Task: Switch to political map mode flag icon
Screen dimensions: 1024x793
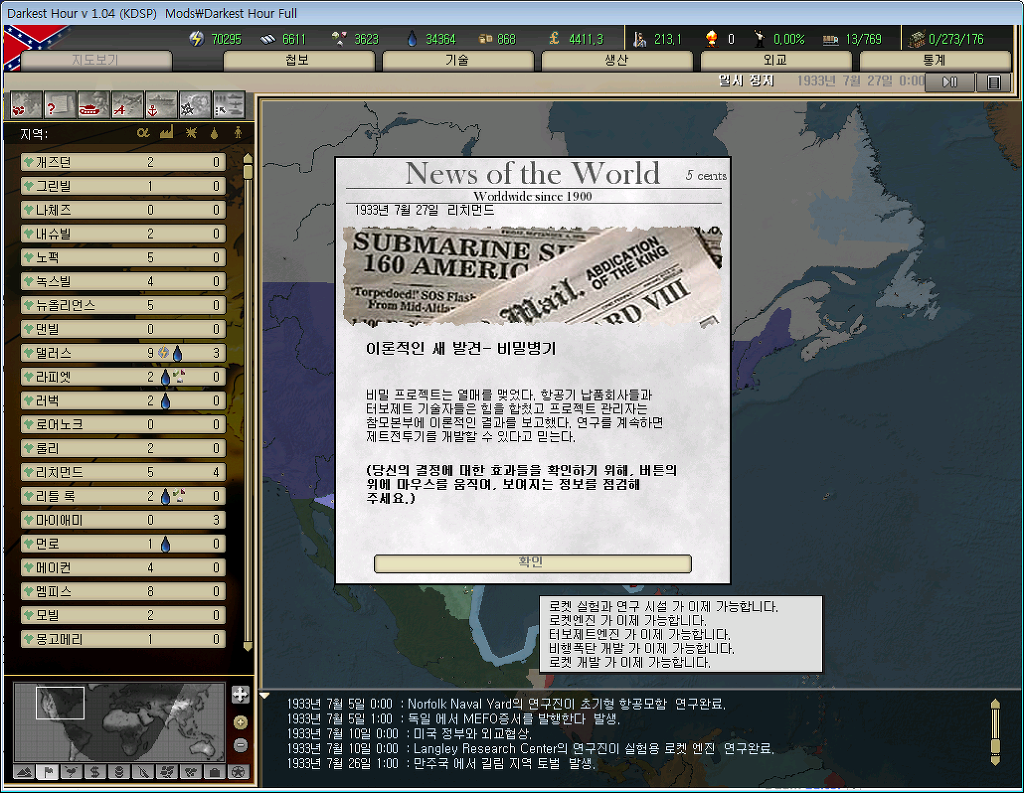Action: (48, 772)
